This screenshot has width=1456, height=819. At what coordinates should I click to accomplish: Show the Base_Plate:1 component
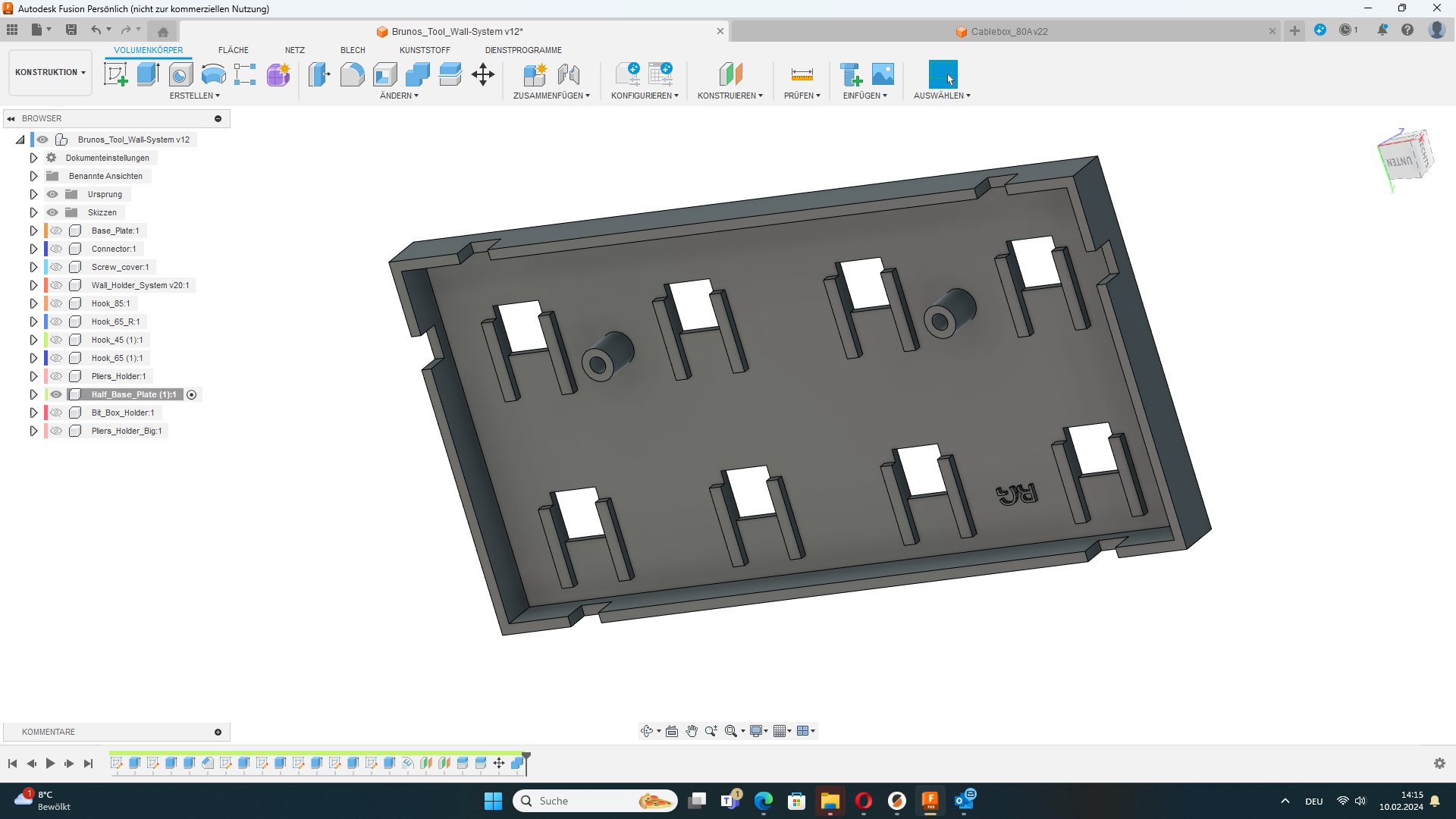click(x=56, y=231)
